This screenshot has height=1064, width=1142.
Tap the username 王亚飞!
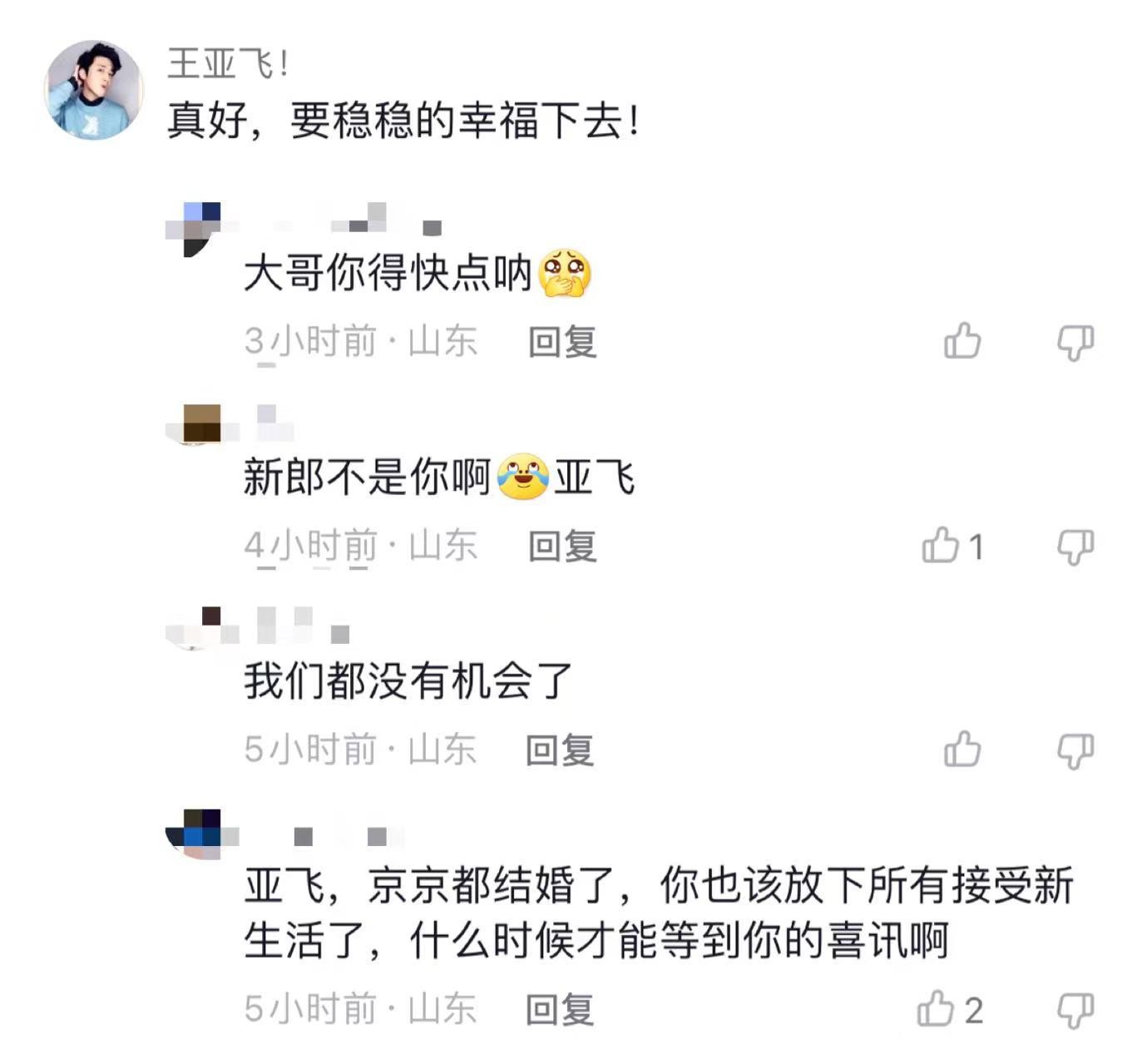(x=227, y=63)
